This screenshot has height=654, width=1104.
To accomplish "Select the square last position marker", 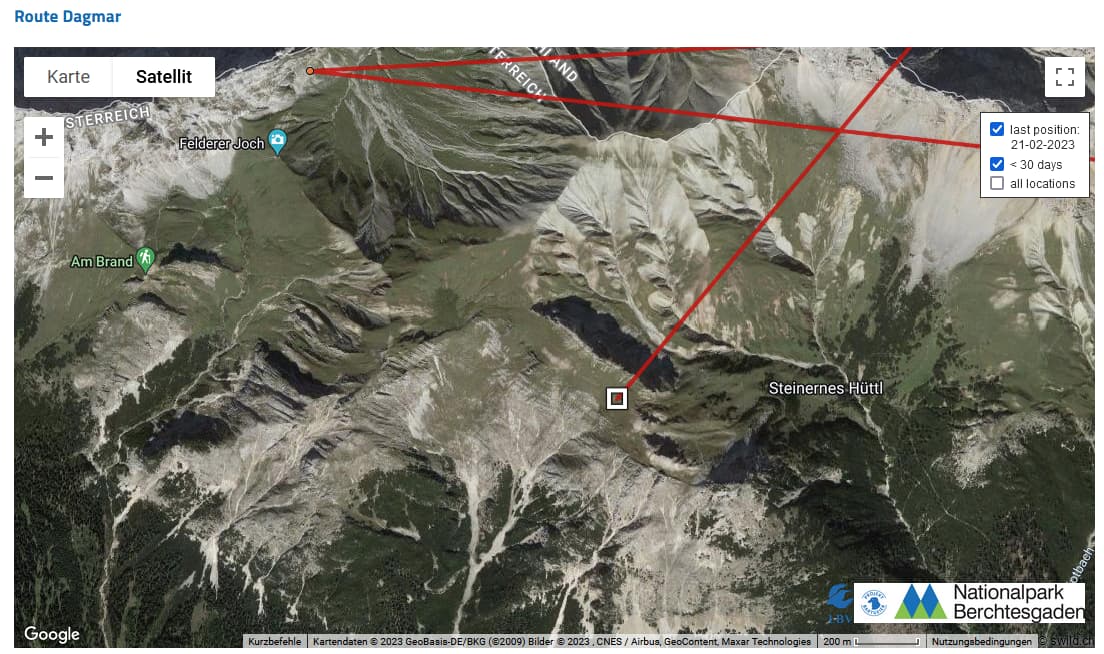I will pos(617,398).
